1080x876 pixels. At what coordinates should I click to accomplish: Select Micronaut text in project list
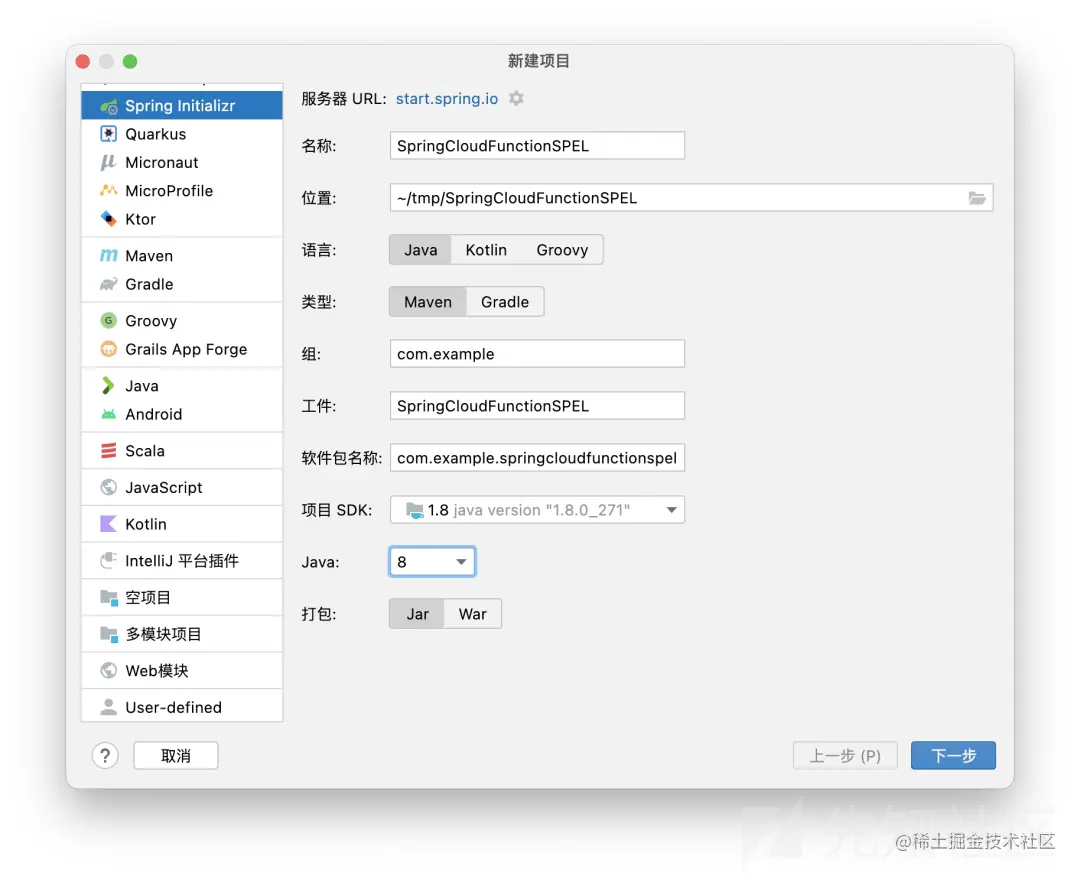point(162,163)
